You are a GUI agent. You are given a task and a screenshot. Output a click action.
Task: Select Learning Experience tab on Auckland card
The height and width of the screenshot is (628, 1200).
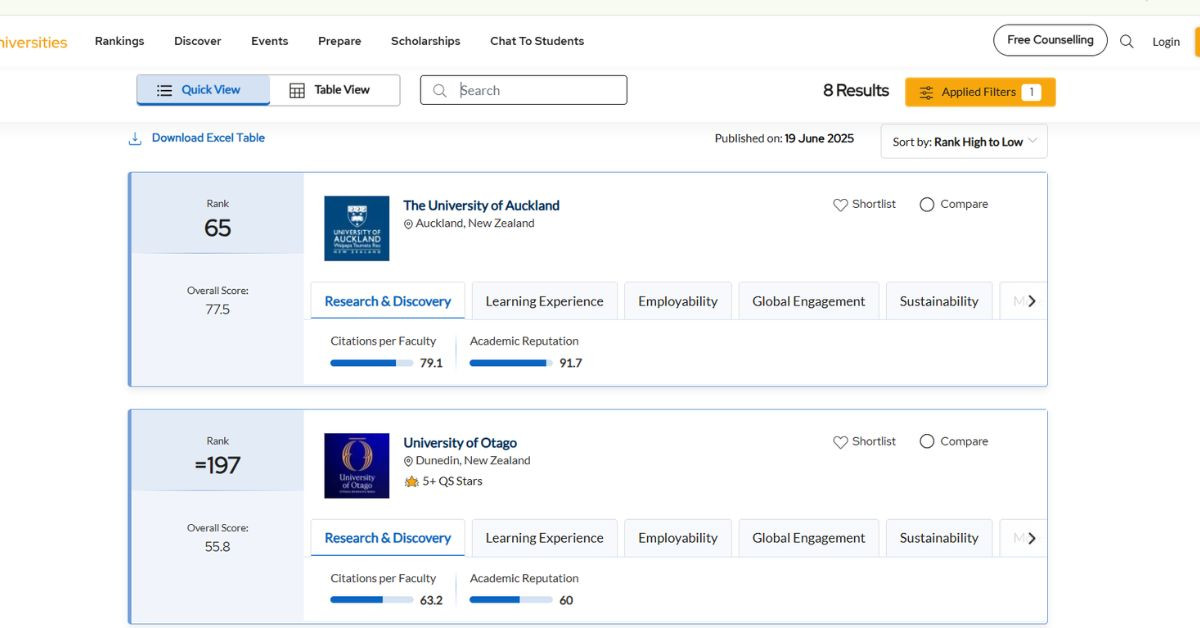[545, 301]
